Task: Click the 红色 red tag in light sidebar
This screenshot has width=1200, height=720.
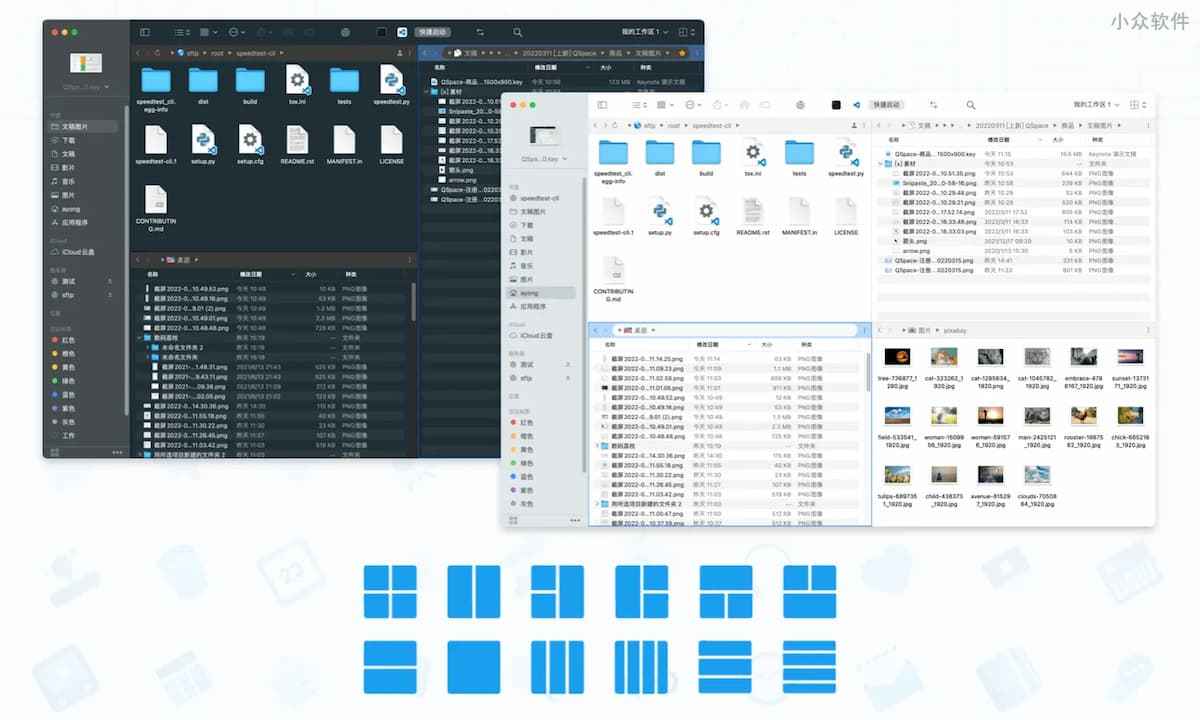Action: pyautogui.click(x=526, y=422)
